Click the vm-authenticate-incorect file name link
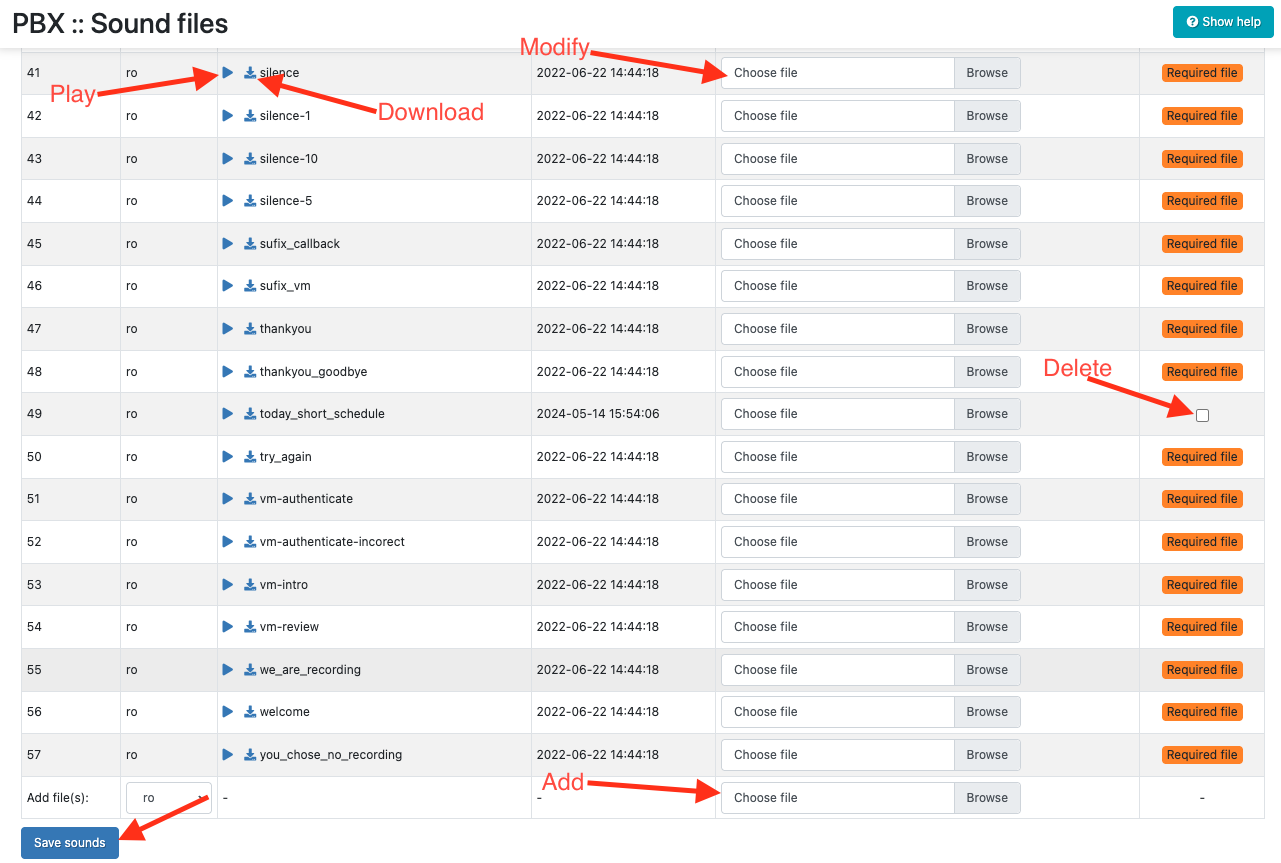The height and width of the screenshot is (863, 1281). tap(332, 542)
